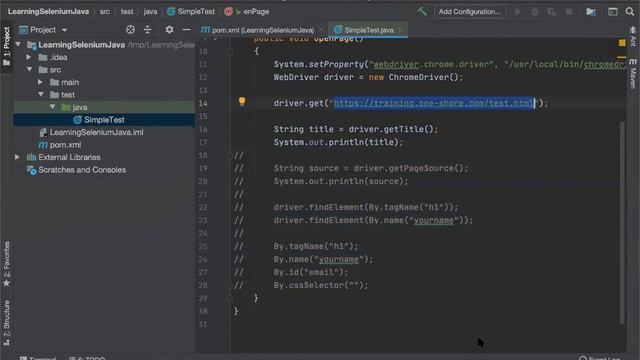Screen dimensions: 640x360
Task: Click the yellow lightbulb intention icon
Action: pyautogui.click(x=242, y=101)
